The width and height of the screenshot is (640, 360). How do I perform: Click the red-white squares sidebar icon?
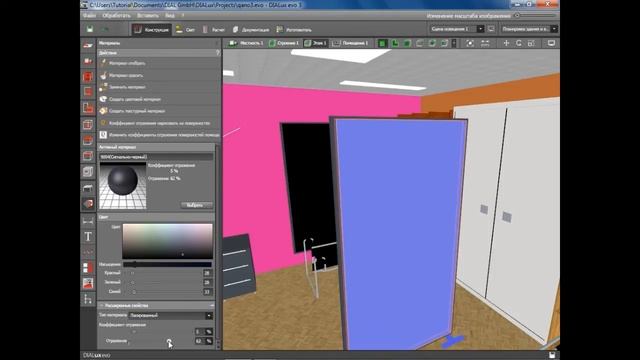tap(88, 268)
